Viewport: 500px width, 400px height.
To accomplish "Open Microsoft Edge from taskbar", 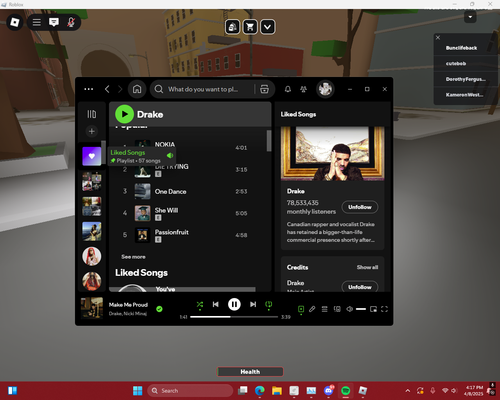I will click(260, 391).
